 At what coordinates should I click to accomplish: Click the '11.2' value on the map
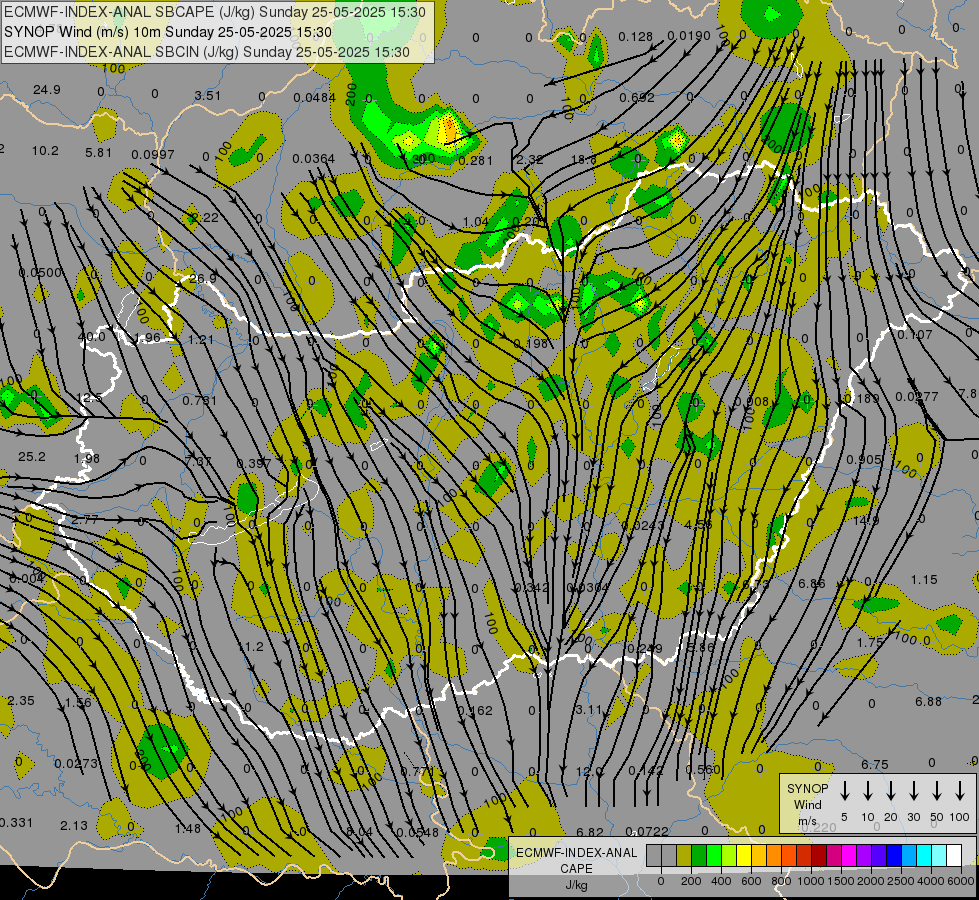tap(251, 646)
